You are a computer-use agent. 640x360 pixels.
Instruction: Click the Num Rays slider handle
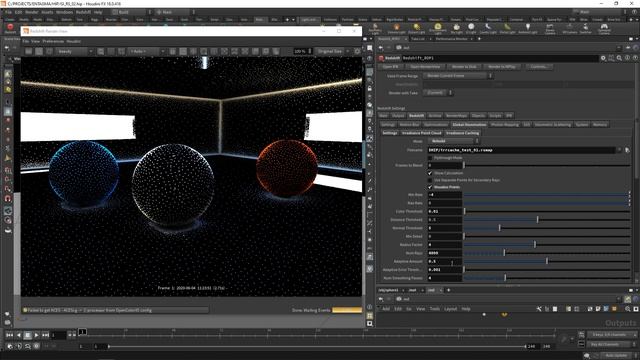point(504,253)
